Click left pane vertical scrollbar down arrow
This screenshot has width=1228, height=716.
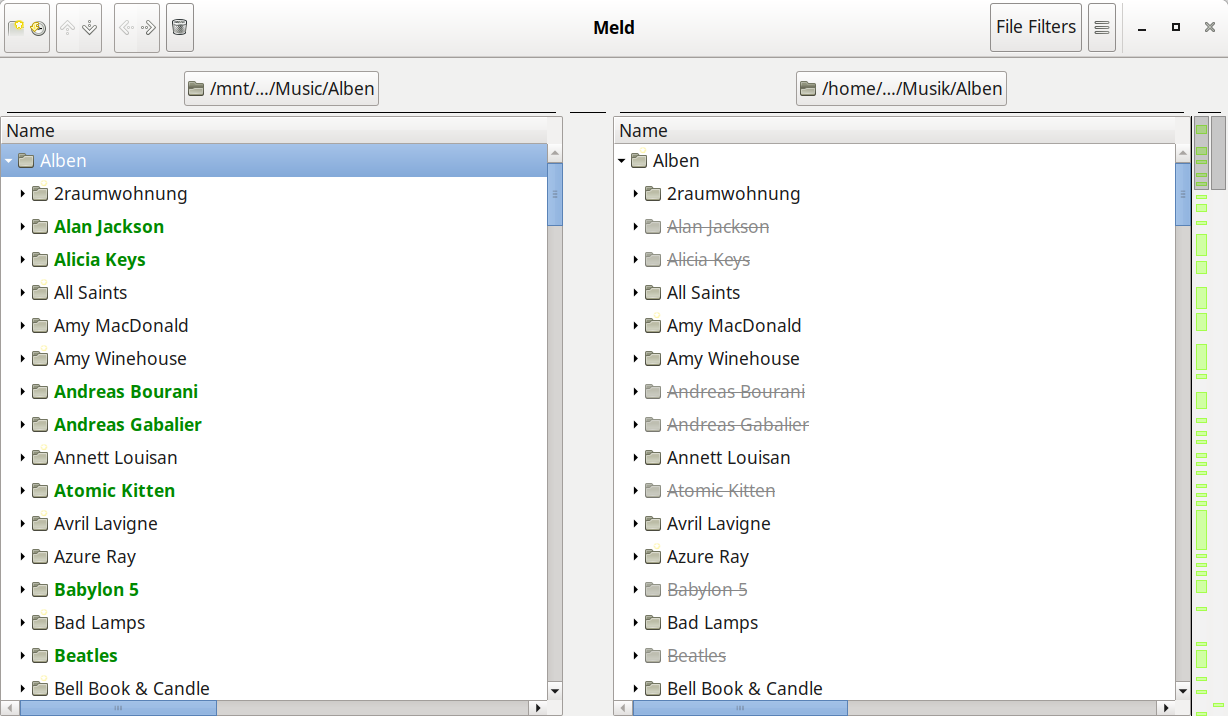[x=555, y=691]
